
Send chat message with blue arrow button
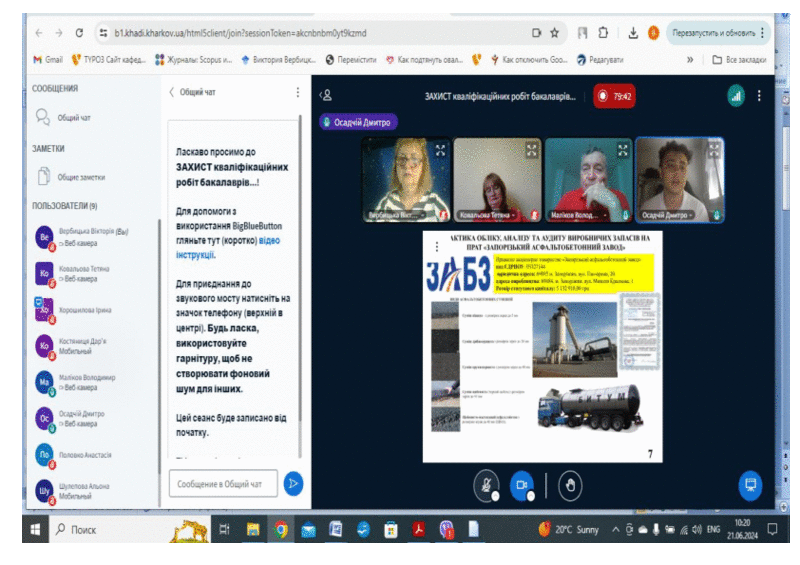pyautogui.click(x=293, y=483)
